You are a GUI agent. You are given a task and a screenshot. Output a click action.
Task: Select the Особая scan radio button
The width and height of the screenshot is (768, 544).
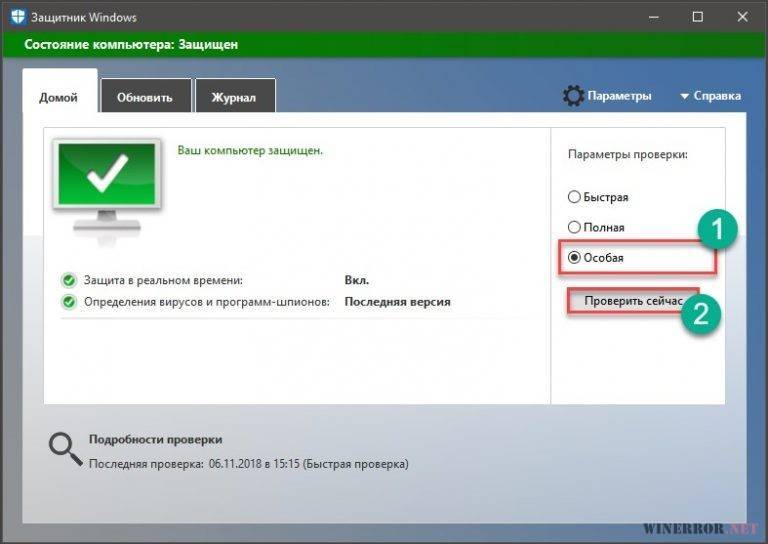click(574, 258)
